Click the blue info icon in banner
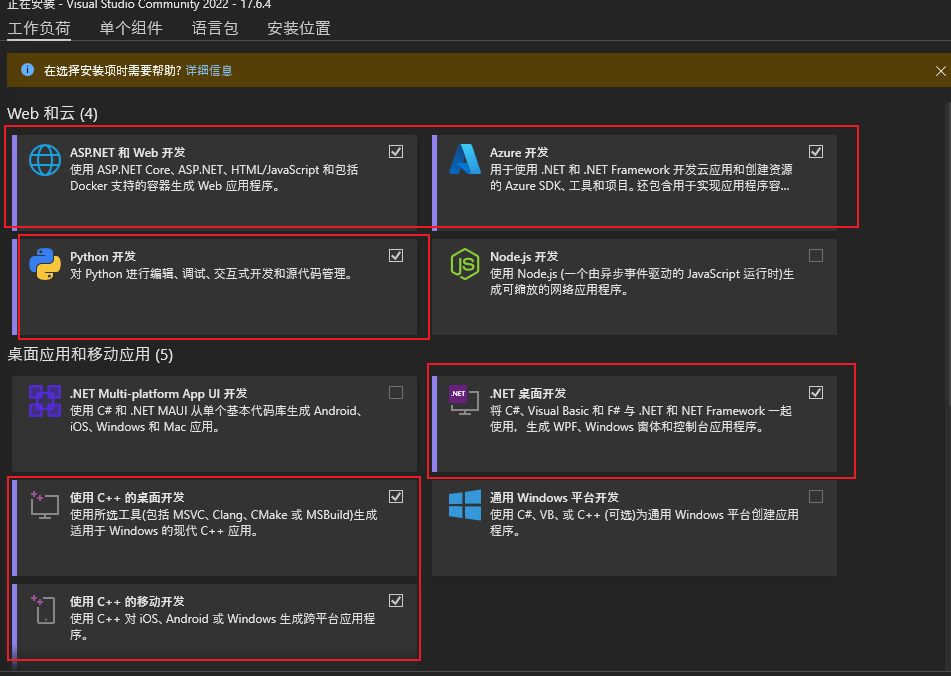This screenshot has width=951, height=676. [x=27, y=70]
